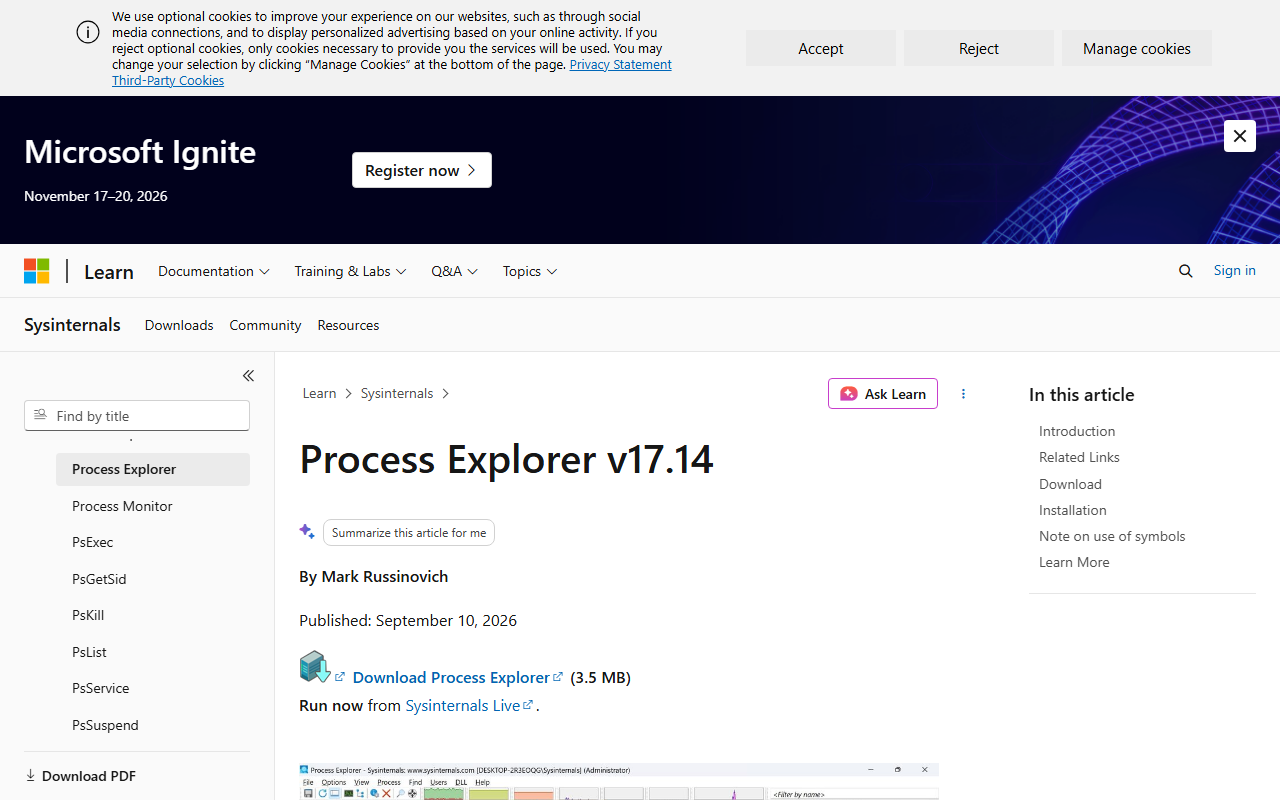Click the Process Explorer download box icon
The width and height of the screenshot is (1280, 800).
click(315, 667)
